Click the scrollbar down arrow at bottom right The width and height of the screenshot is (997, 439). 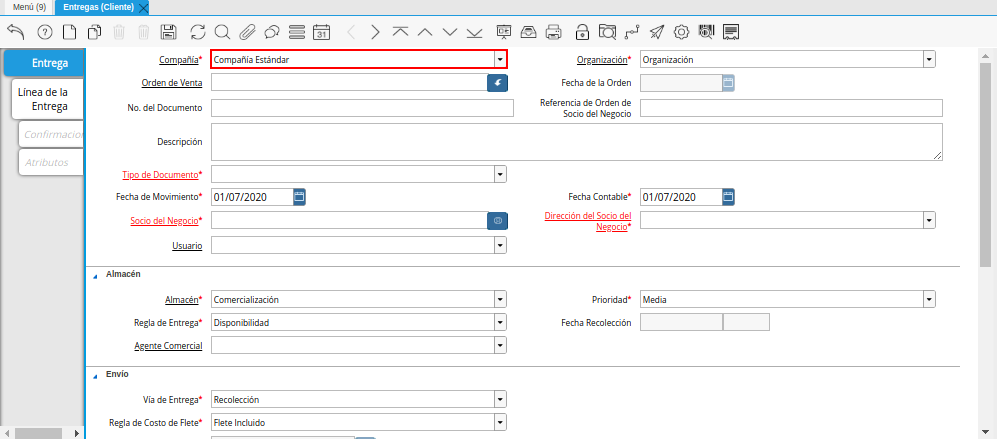985,433
